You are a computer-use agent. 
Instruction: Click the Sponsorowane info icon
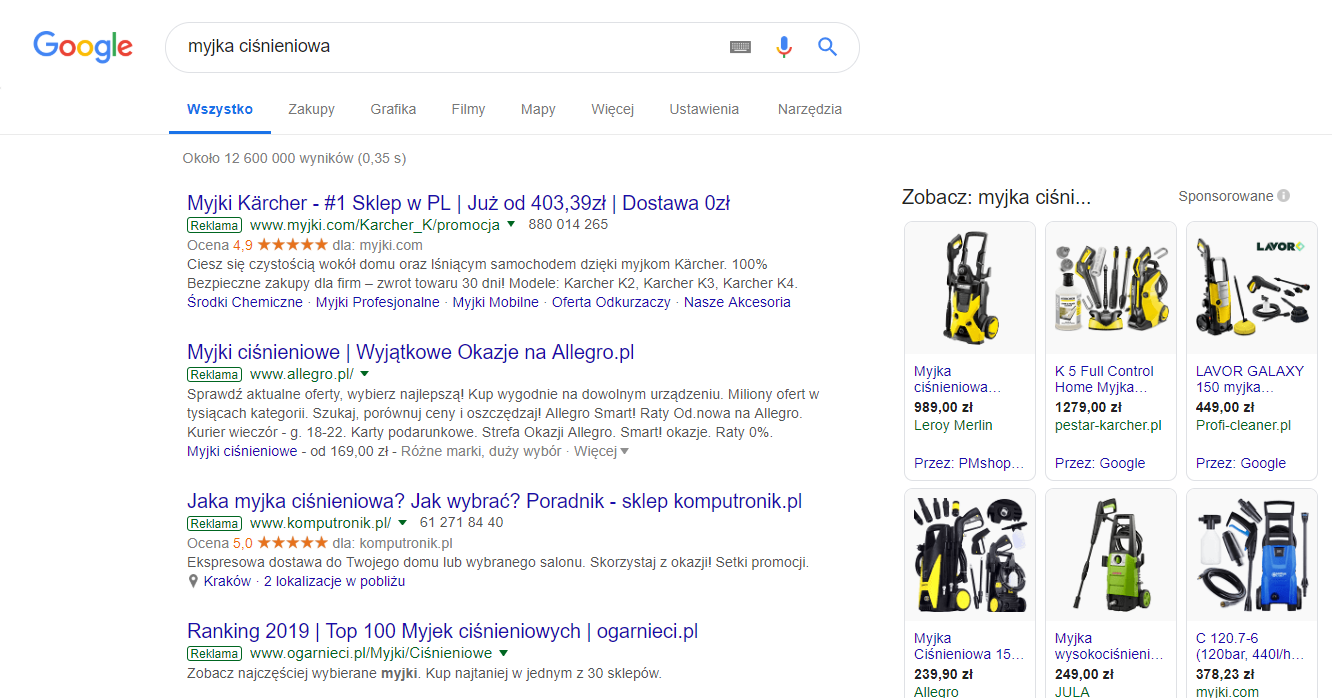click(1283, 196)
